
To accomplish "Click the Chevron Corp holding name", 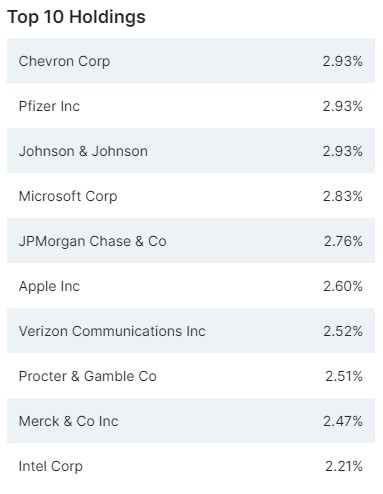I will tap(64, 61).
